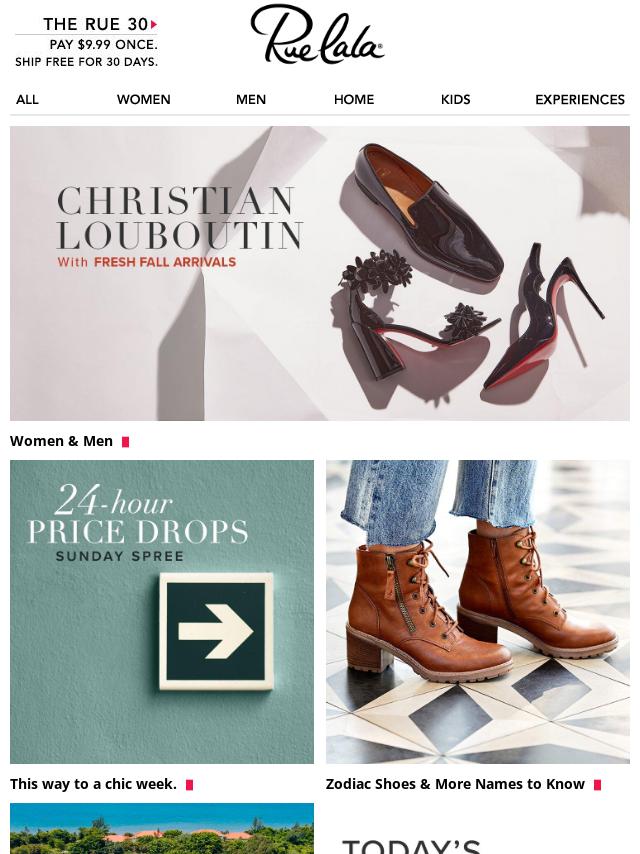Viewport: 640px width, 854px height.
Task: Open the All category tab
Action: coord(27,100)
